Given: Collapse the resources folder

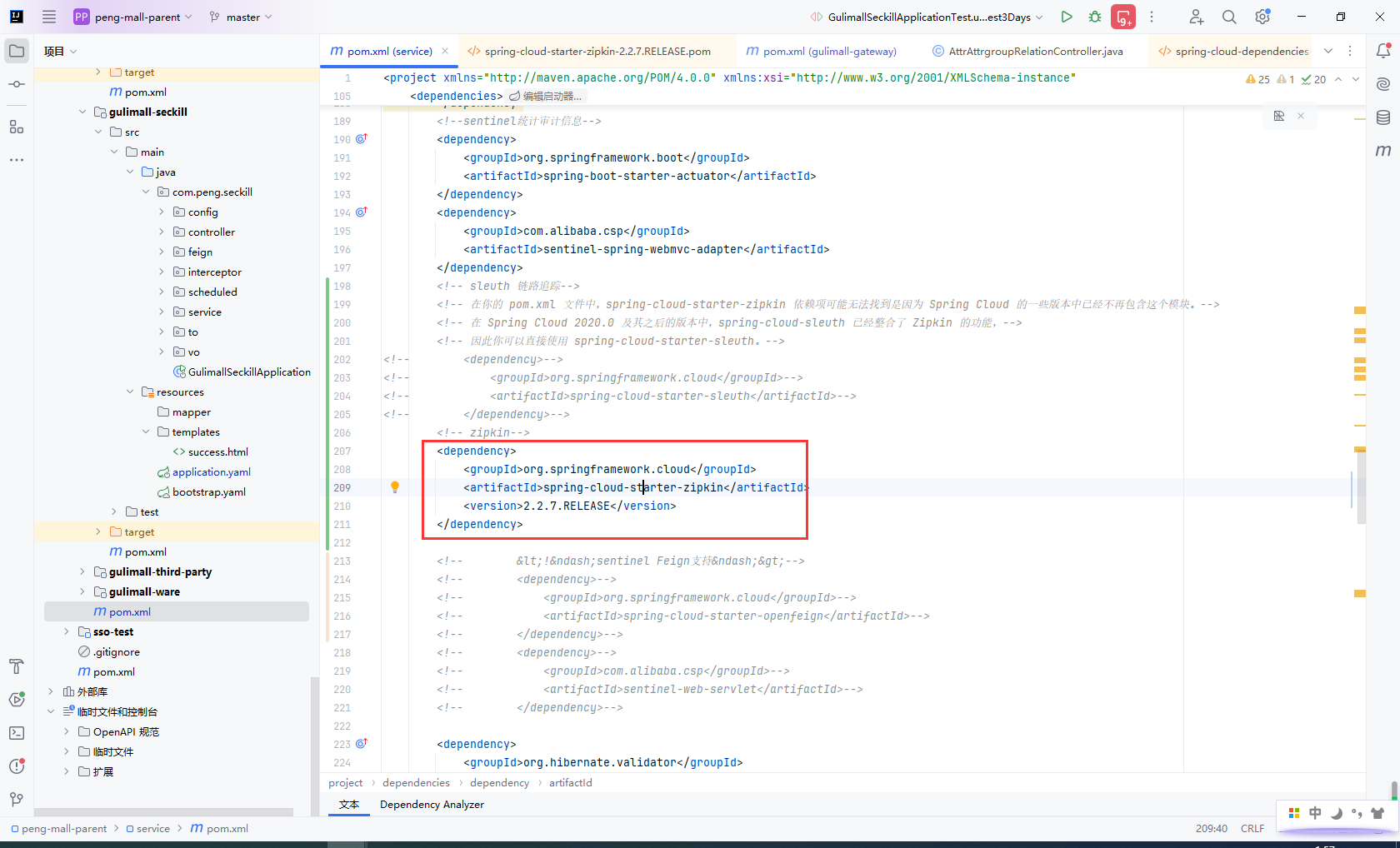Looking at the screenshot, I should point(130,392).
